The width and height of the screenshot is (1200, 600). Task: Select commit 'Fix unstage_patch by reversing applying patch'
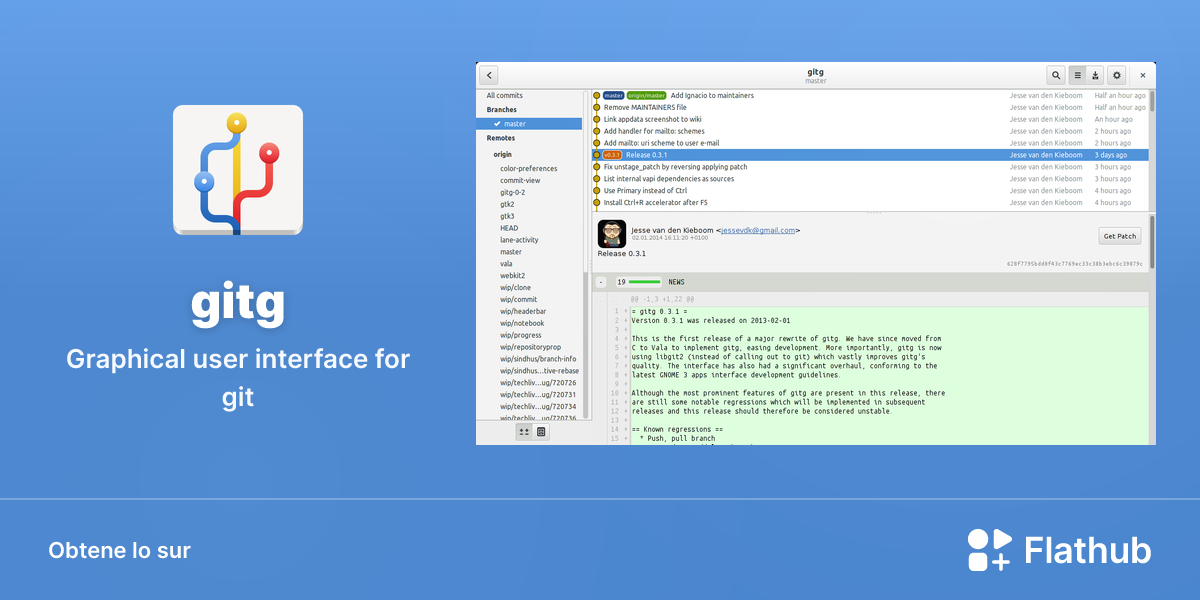tap(869, 167)
